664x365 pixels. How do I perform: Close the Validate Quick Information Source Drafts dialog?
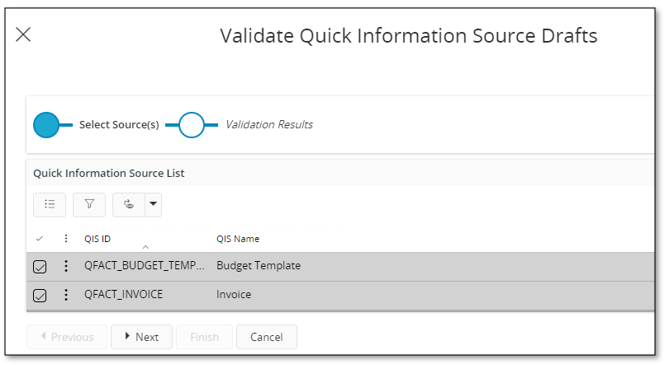(23, 34)
